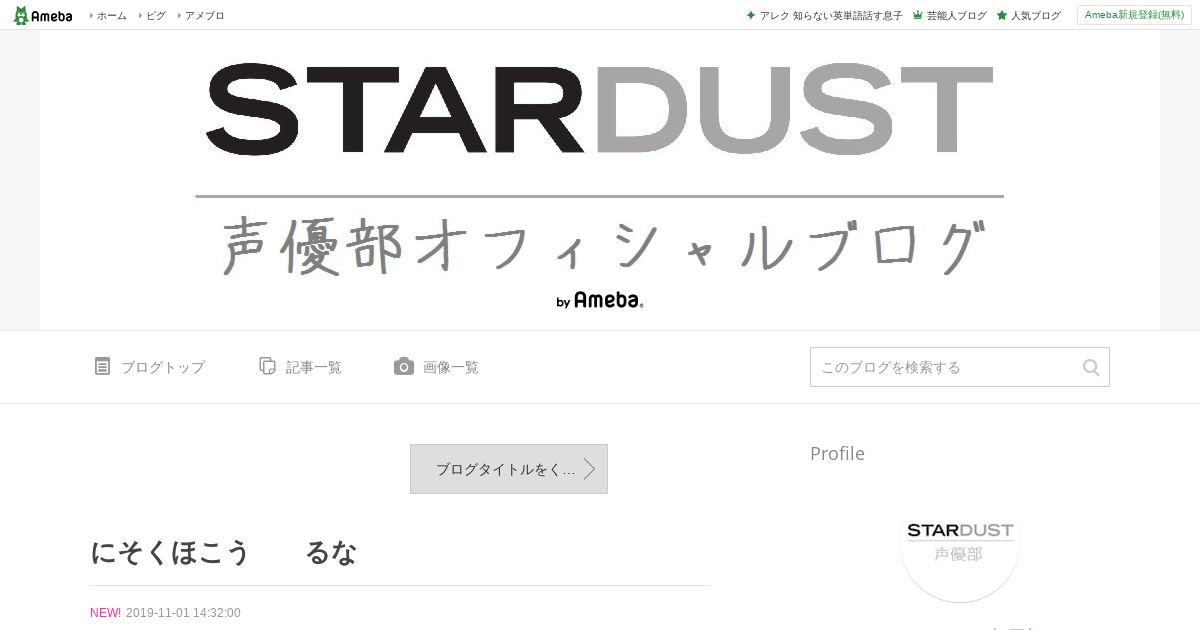Click the STARDUST 声優部 profile thumbnail

[960, 543]
